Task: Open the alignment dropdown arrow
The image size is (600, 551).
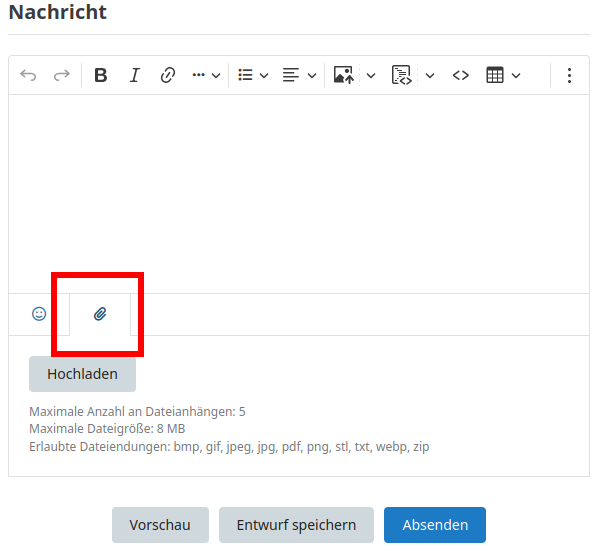Action: pos(311,75)
